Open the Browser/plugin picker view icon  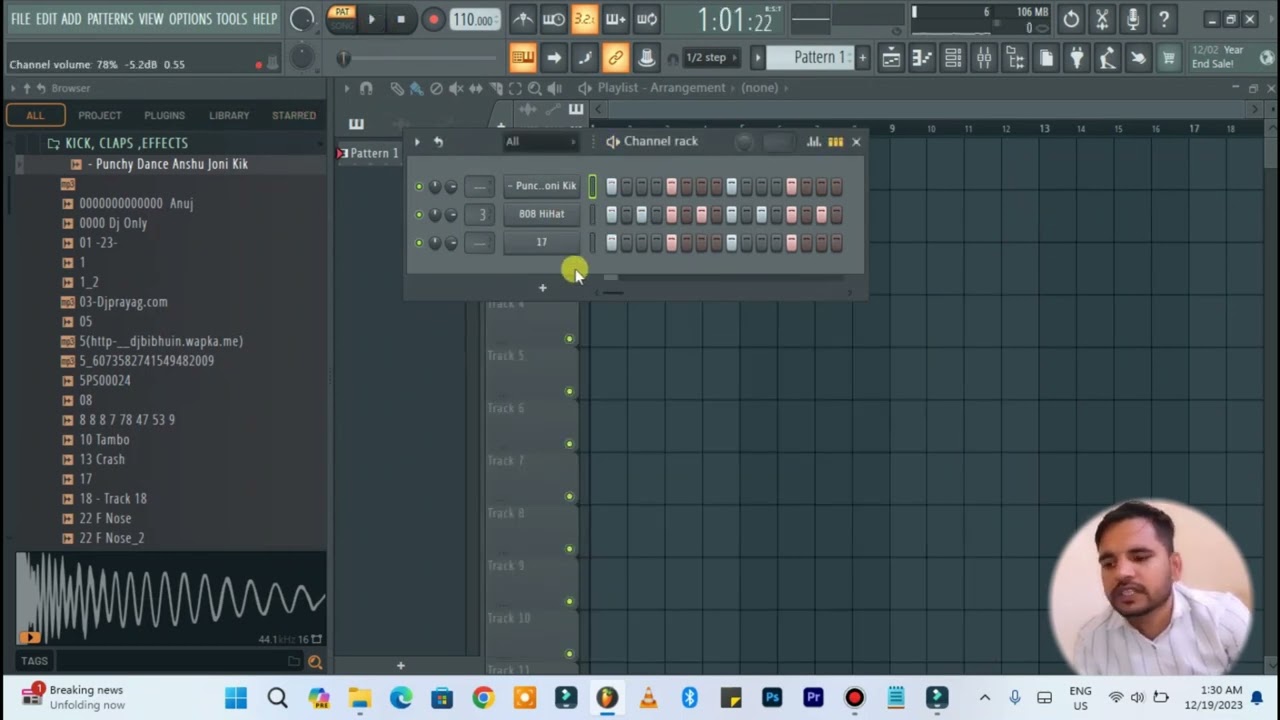1015,58
